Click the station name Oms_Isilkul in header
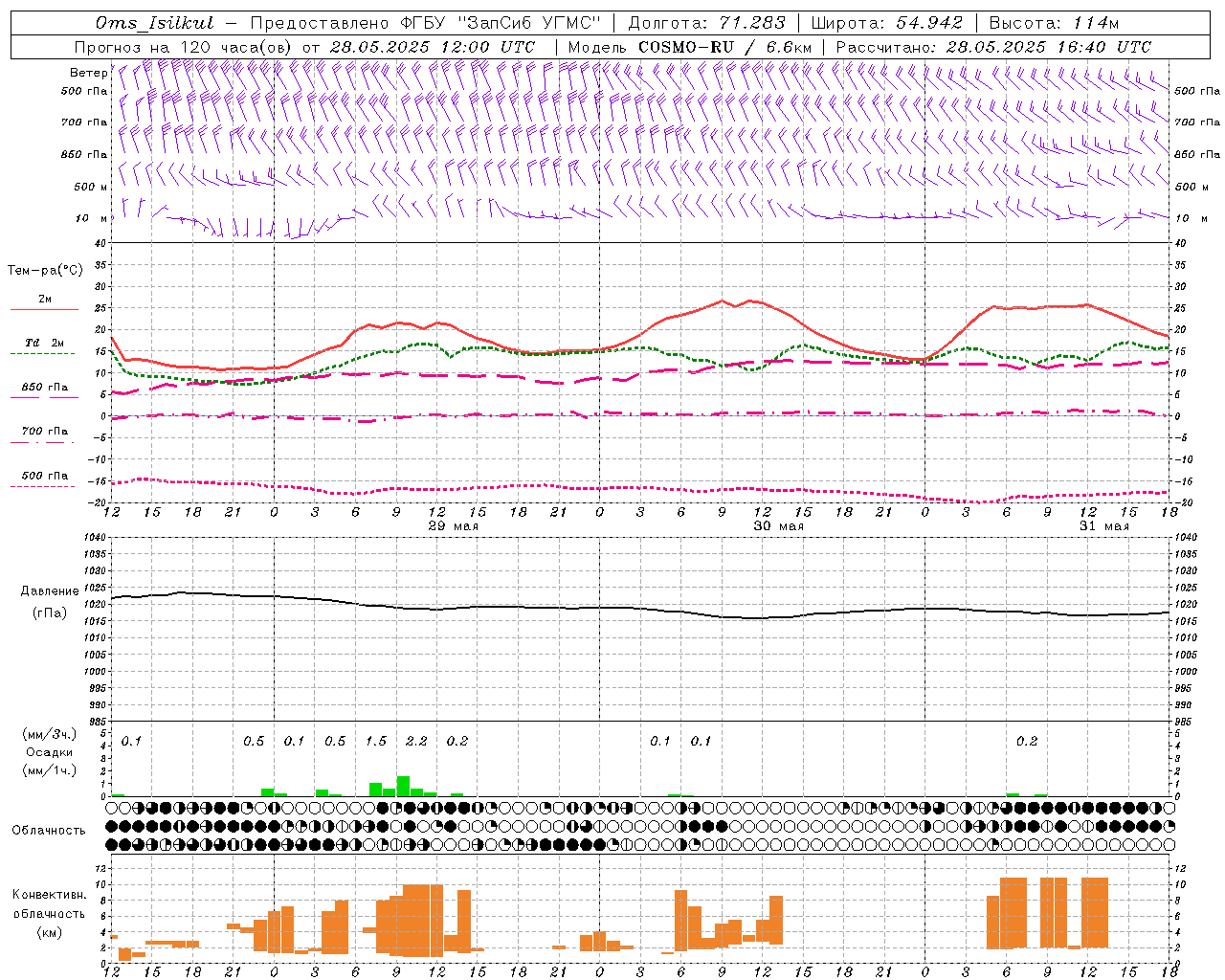The image size is (1225, 980). 155,23
